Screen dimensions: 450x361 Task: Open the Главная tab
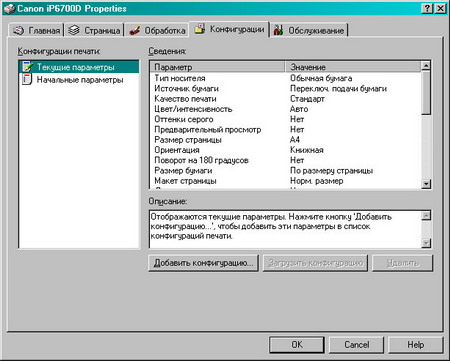[x=36, y=30]
